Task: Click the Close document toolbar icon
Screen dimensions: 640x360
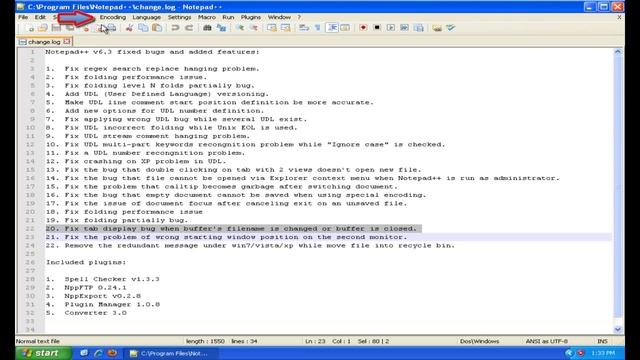Action: (x=85, y=28)
